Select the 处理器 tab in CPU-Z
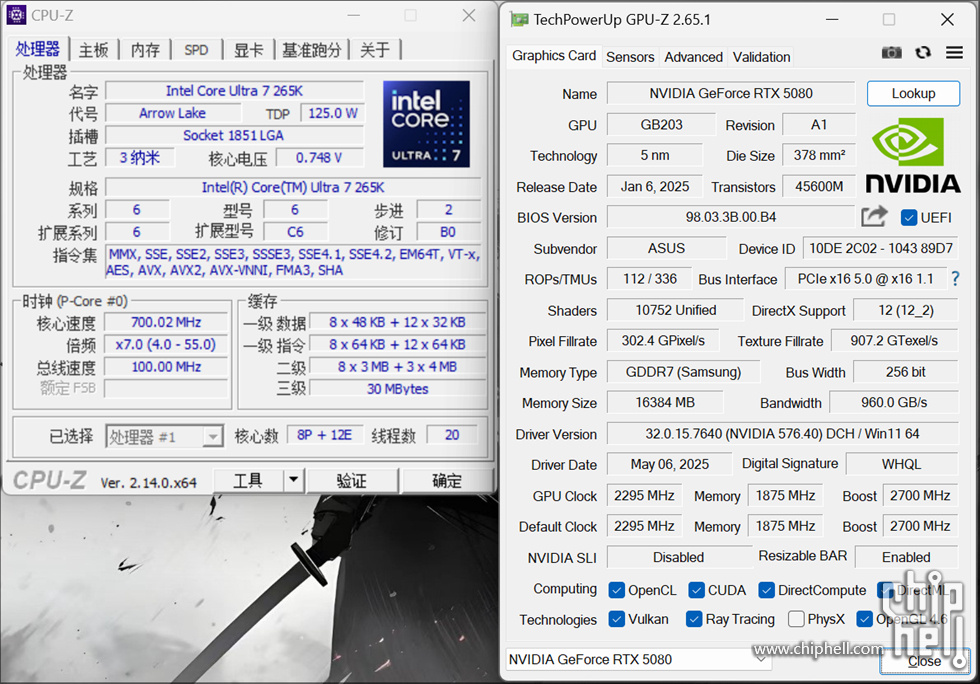The height and width of the screenshot is (684, 980). pyautogui.click(x=38, y=49)
